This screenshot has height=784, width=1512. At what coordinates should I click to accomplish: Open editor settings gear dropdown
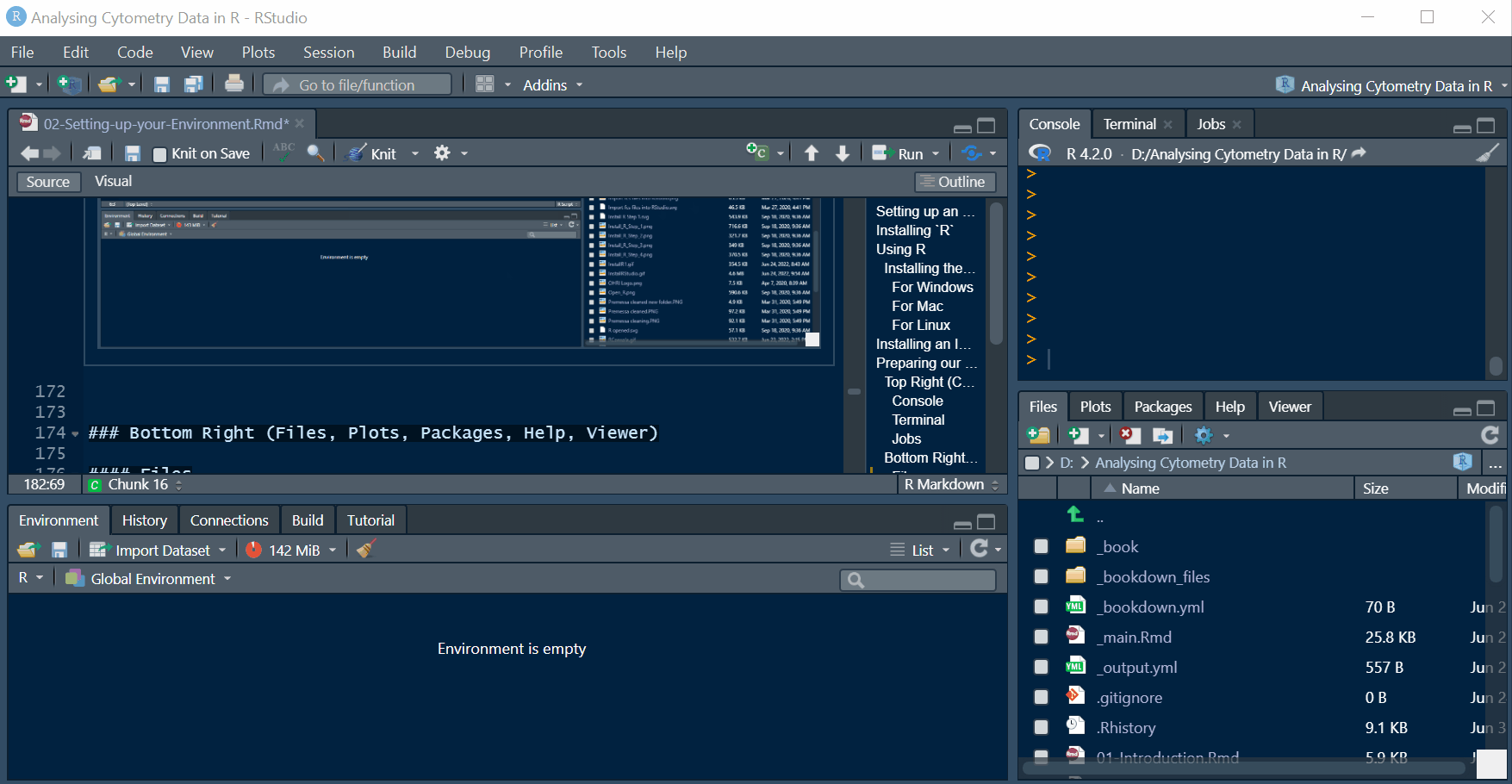[x=451, y=153]
